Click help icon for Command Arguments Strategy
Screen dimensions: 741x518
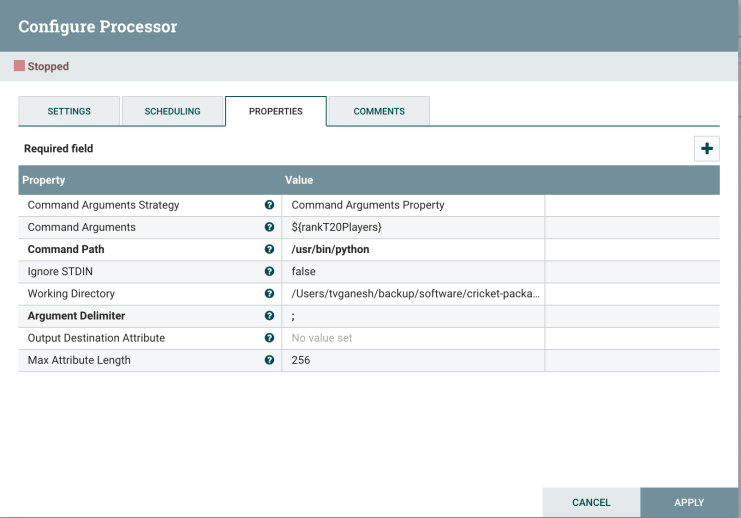[268, 206]
